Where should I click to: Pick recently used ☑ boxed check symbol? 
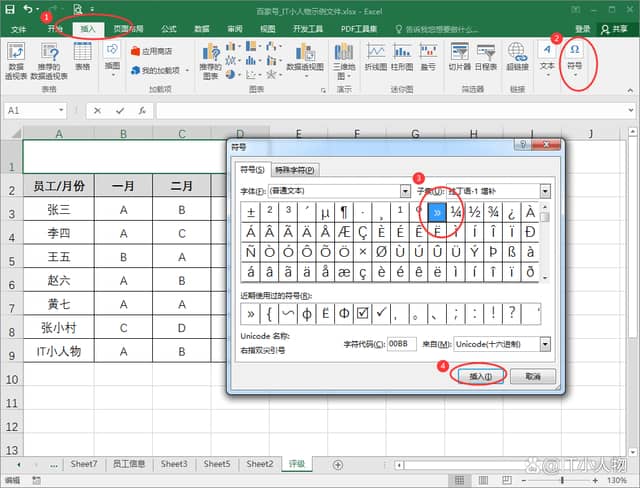[362, 313]
